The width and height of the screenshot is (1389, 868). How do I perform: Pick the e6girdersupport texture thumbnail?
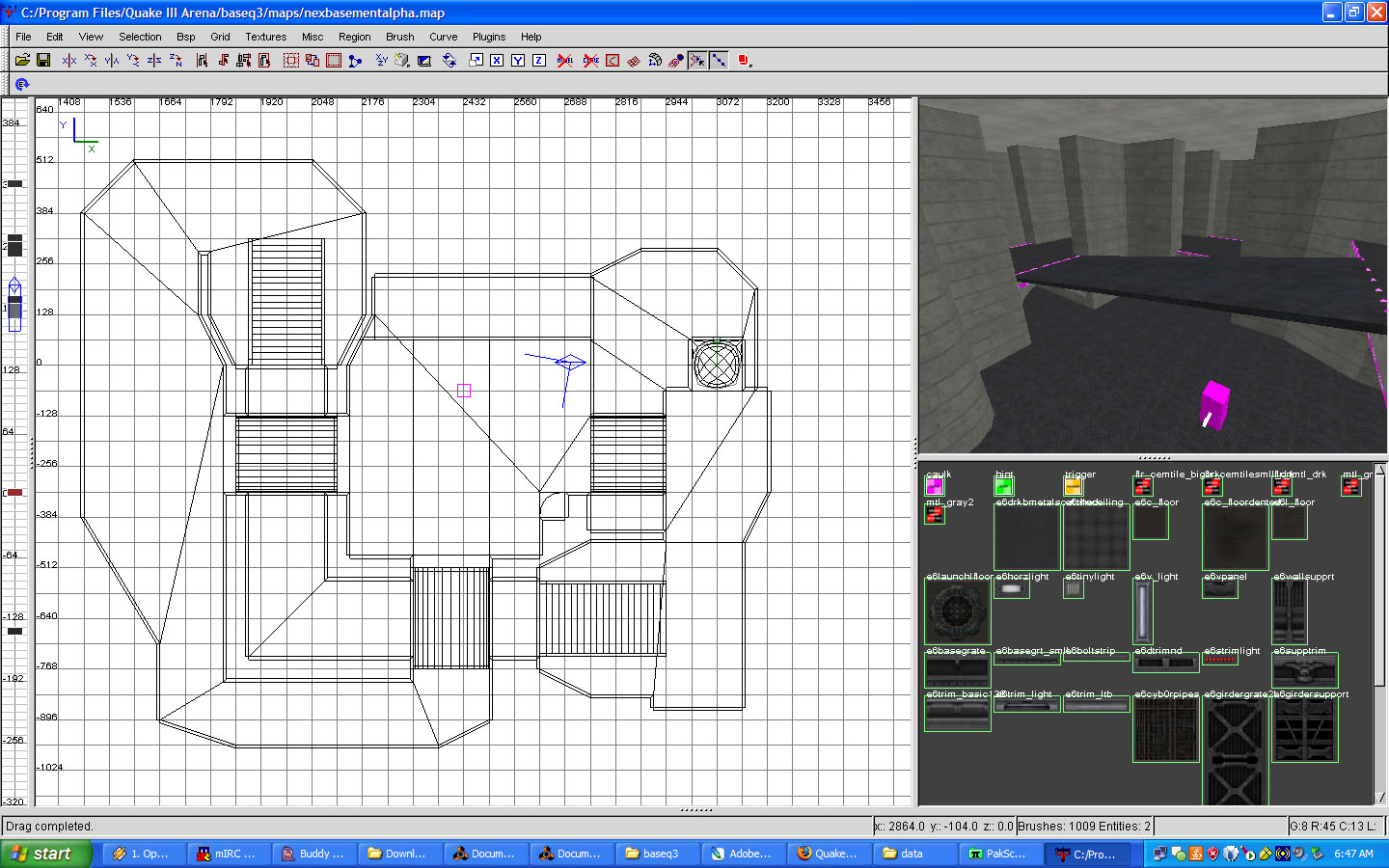coord(1305,730)
